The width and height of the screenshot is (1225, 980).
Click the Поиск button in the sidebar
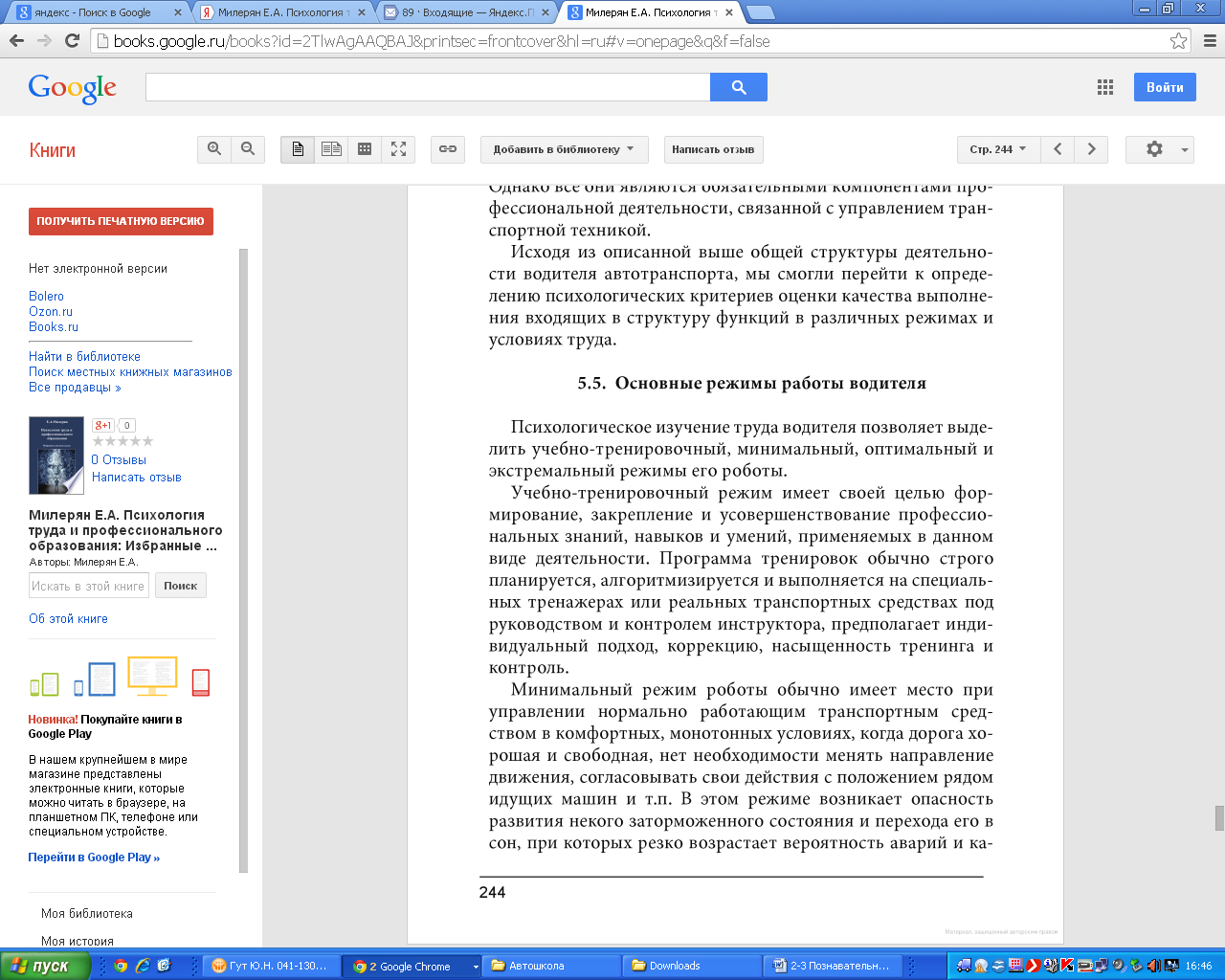[x=180, y=586]
